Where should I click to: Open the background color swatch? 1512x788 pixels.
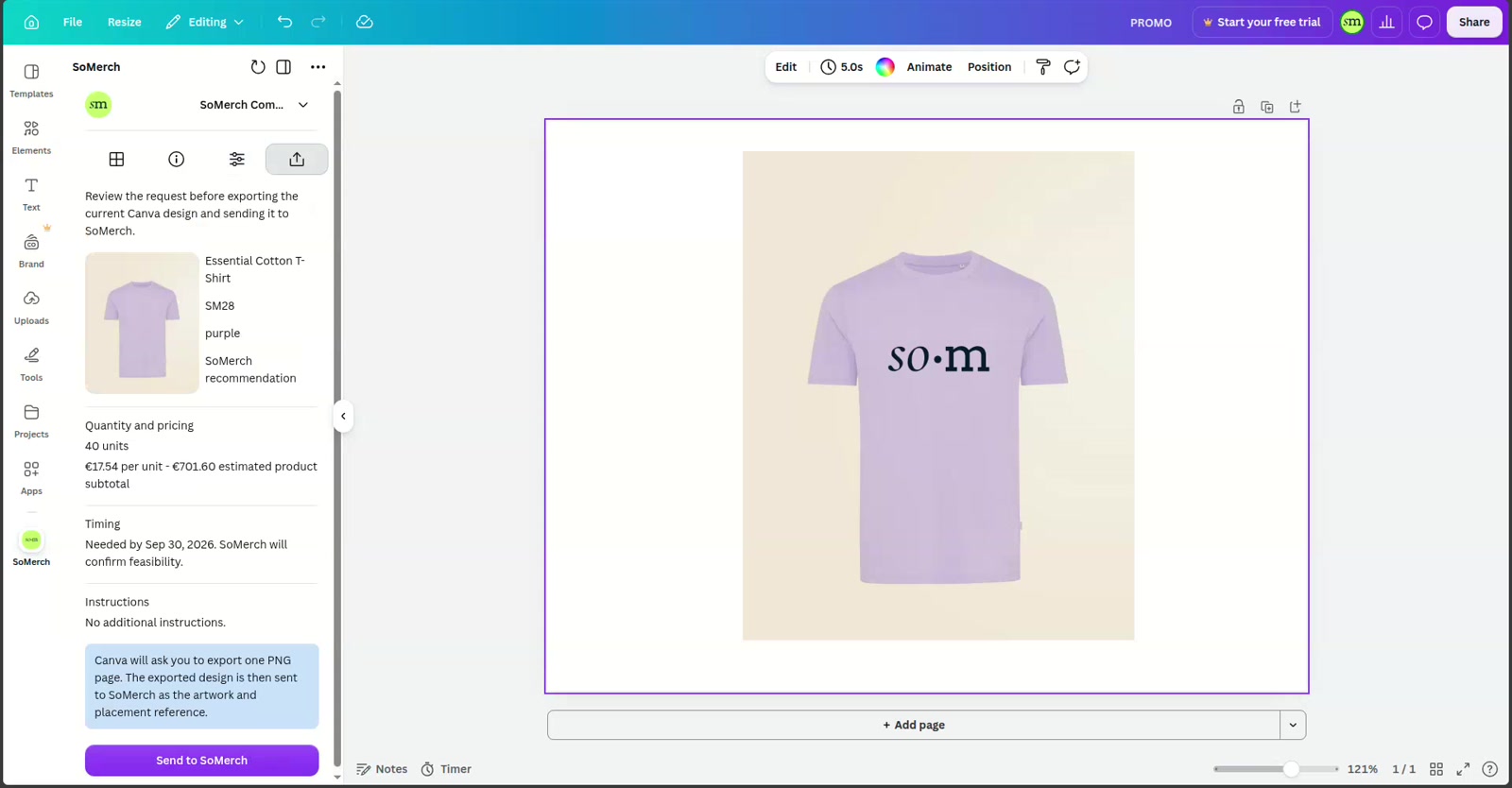[x=885, y=67]
